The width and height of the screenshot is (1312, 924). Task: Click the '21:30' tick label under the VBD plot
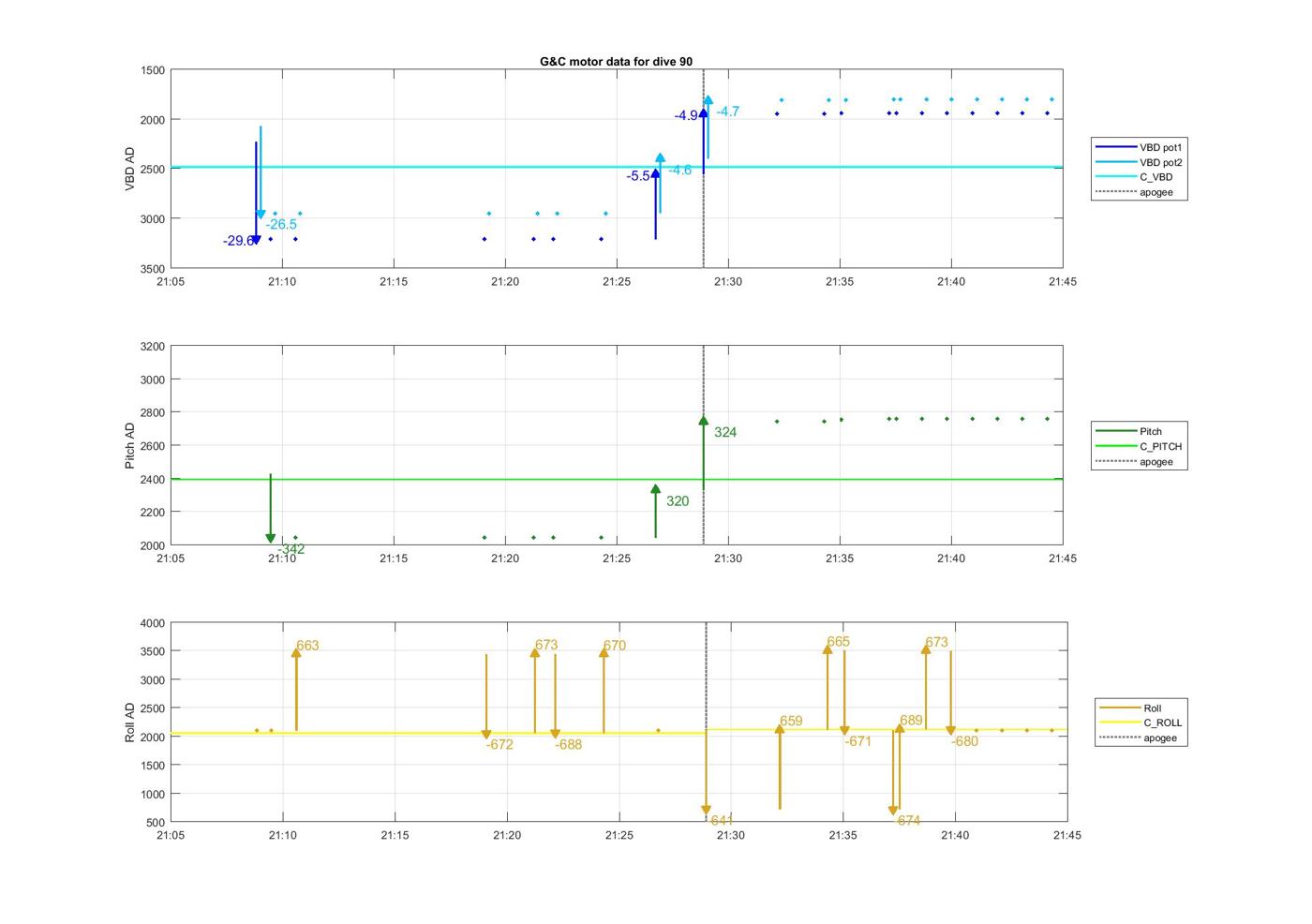(x=728, y=281)
